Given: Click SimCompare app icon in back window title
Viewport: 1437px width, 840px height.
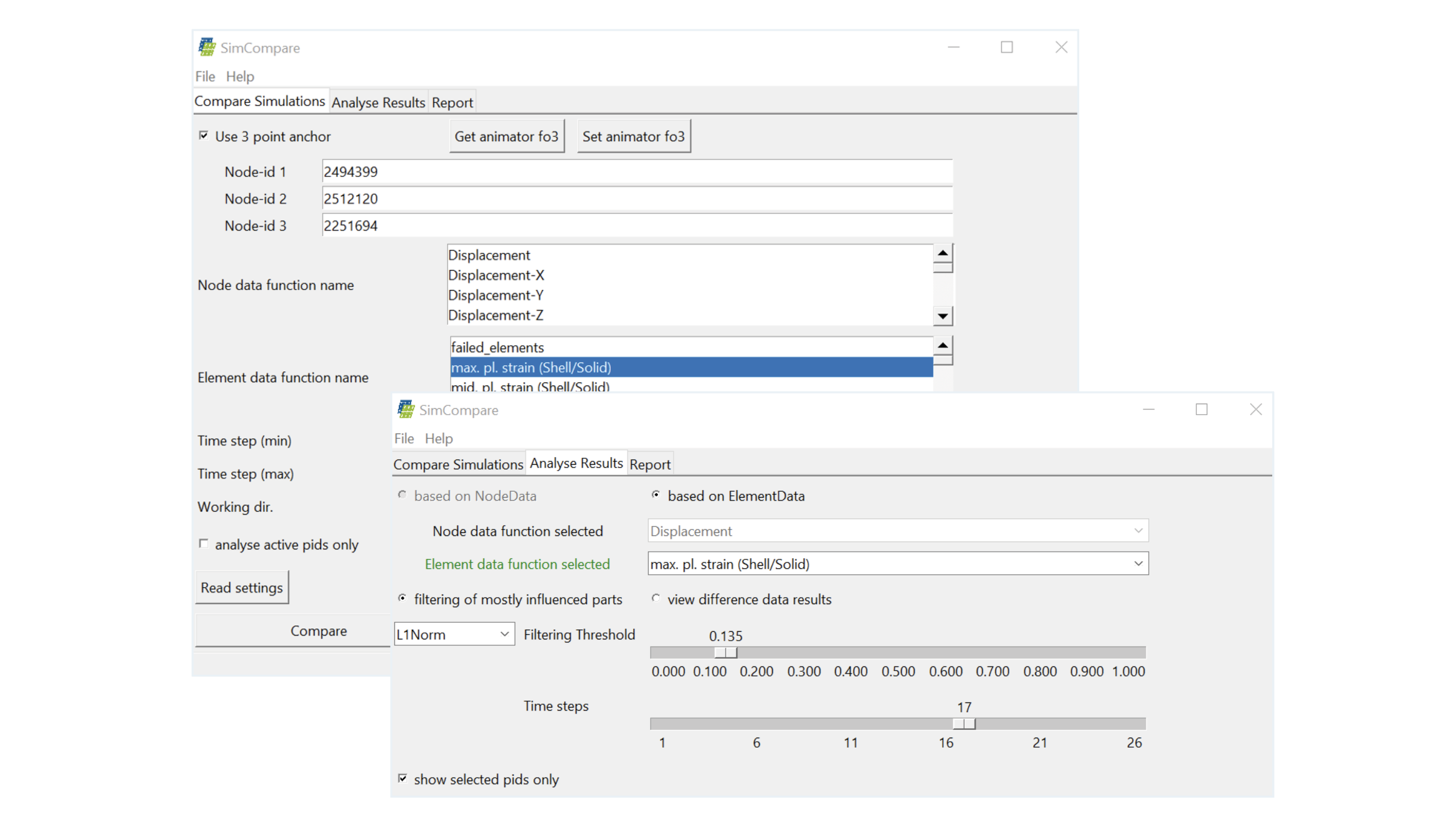Looking at the screenshot, I should coord(207,47).
